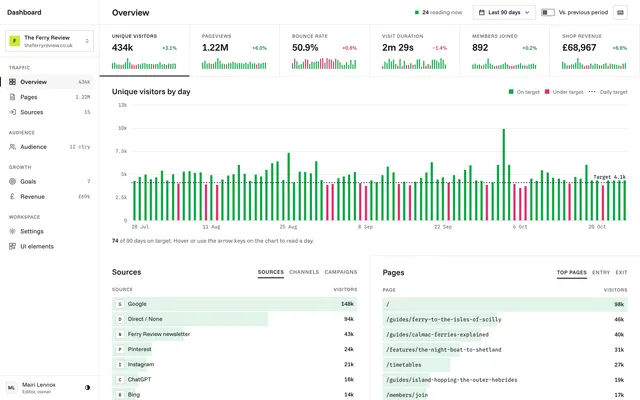The image size is (640, 400).
Task: Open UI elements page link
Action: point(49,247)
